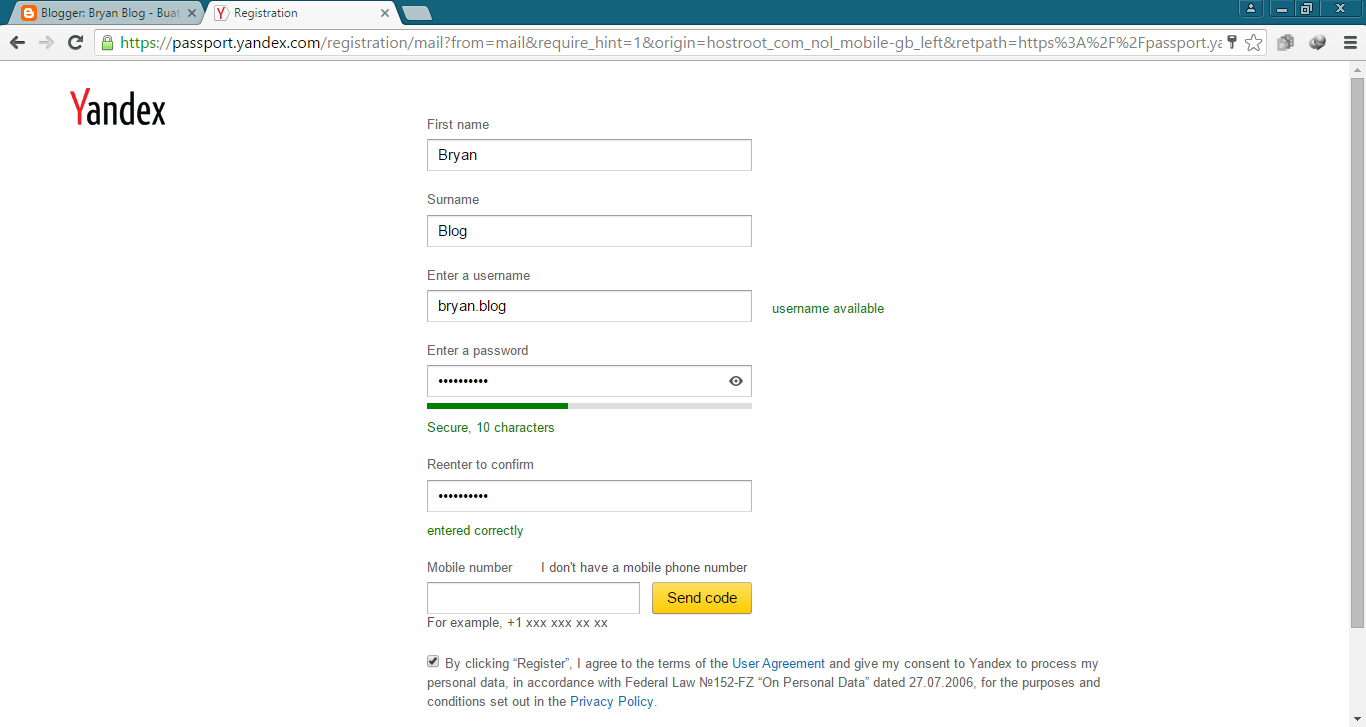Open the stacked pages extension icon

(x=1286, y=43)
